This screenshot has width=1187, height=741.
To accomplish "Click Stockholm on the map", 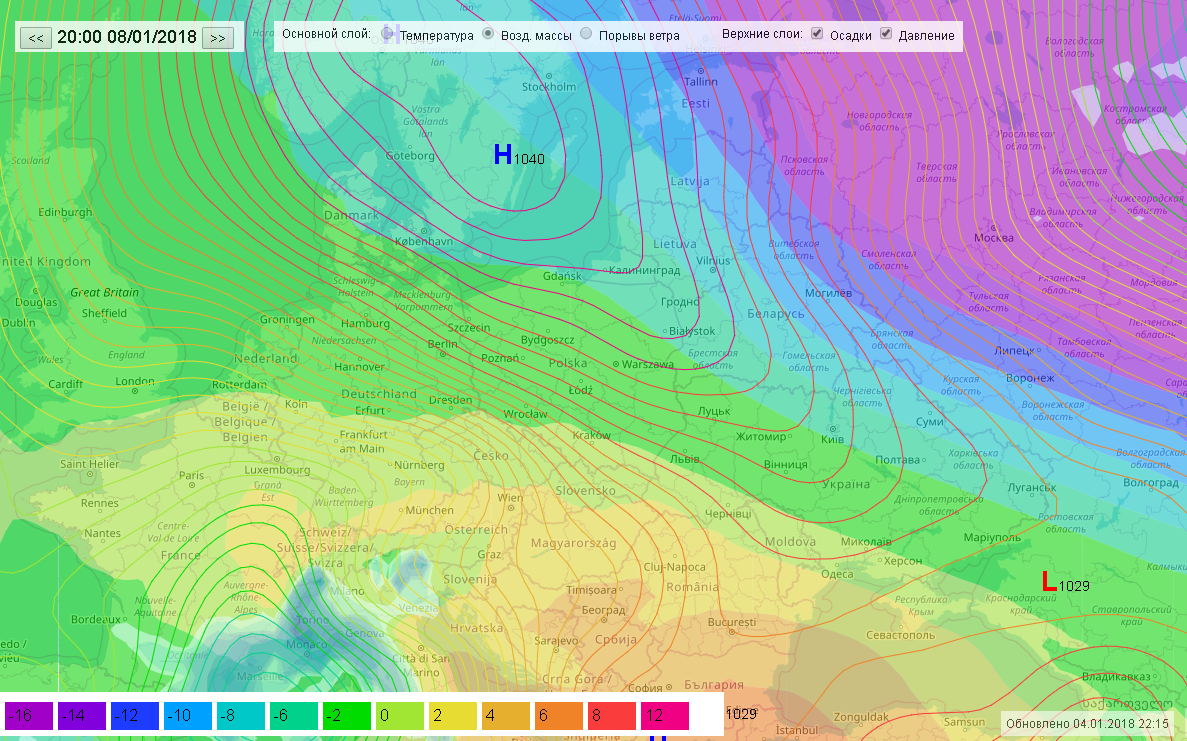I will pyautogui.click(x=549, y=86).
